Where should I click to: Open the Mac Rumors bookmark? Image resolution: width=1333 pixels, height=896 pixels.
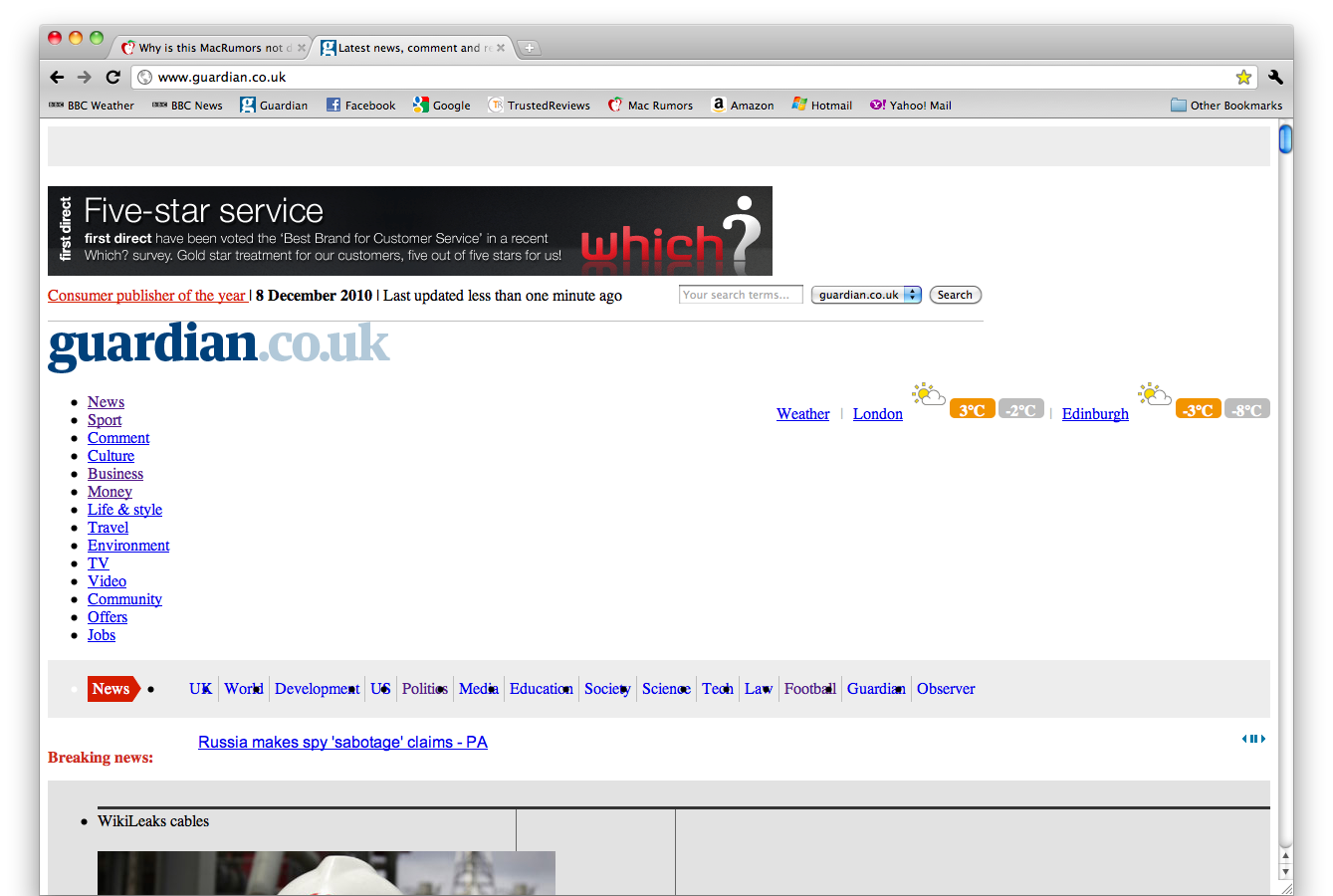point(651,105)
